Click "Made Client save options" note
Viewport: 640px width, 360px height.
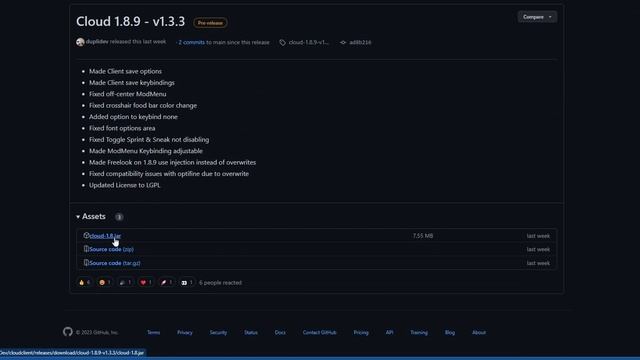click(x=125, y=71)
